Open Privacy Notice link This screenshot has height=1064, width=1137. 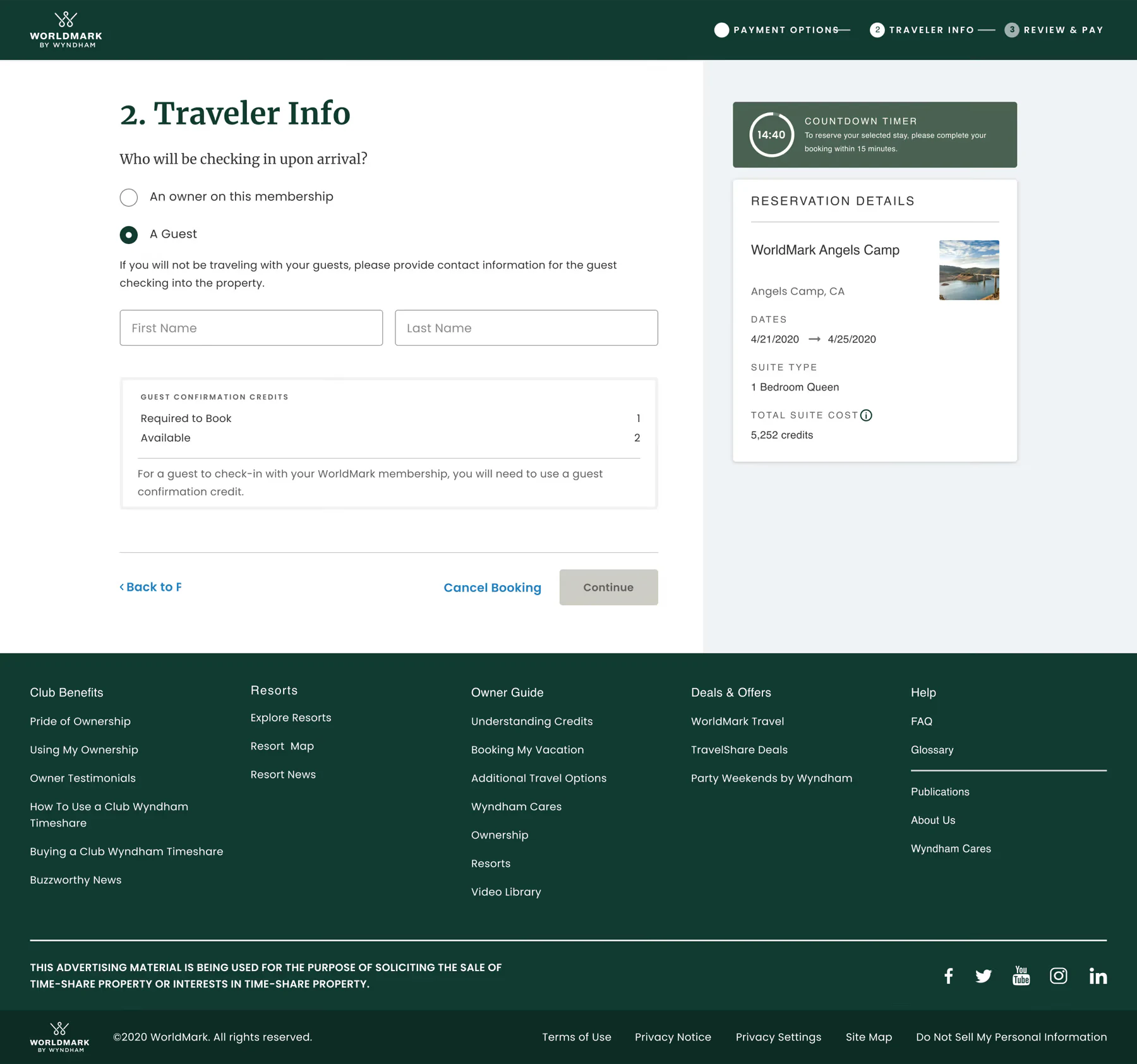pyautogui.click(x=673, y=1037)
